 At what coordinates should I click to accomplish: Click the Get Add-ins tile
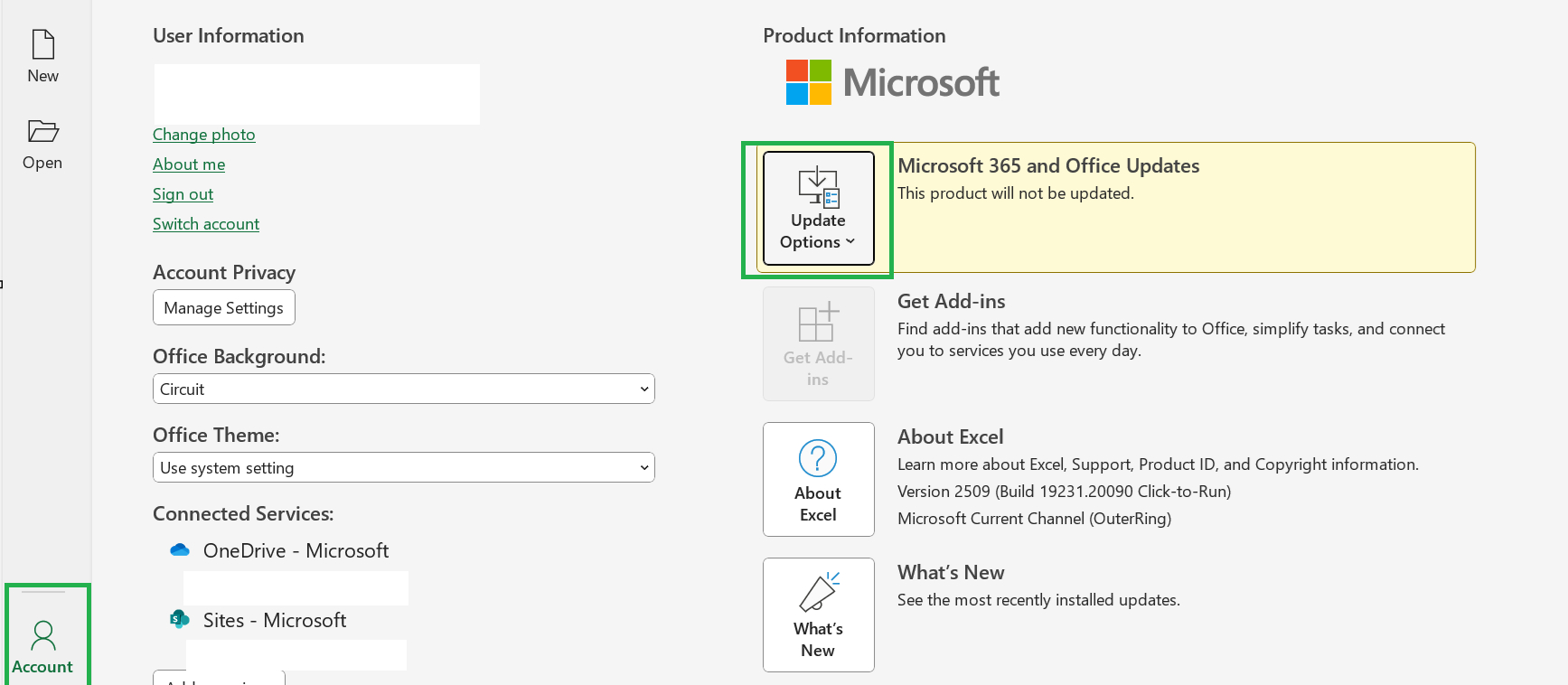coord(819,343)
